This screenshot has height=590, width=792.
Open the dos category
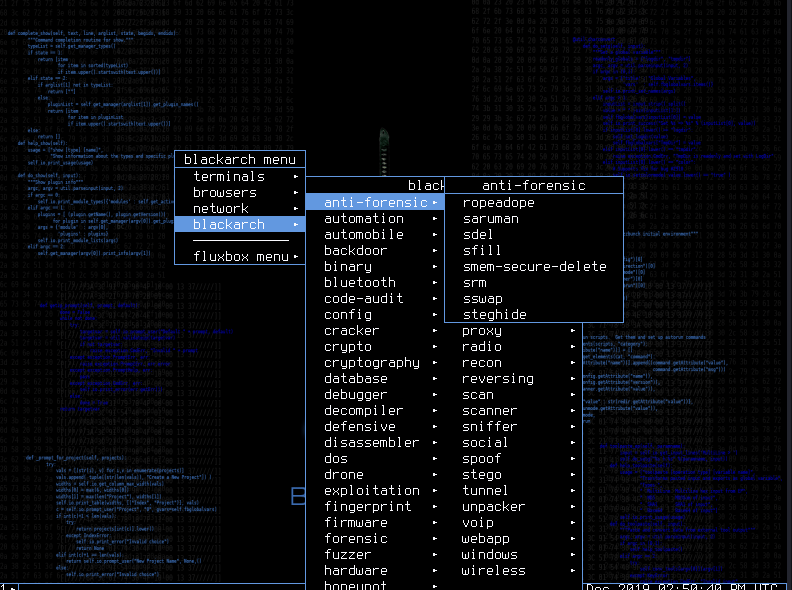[375, 459]
